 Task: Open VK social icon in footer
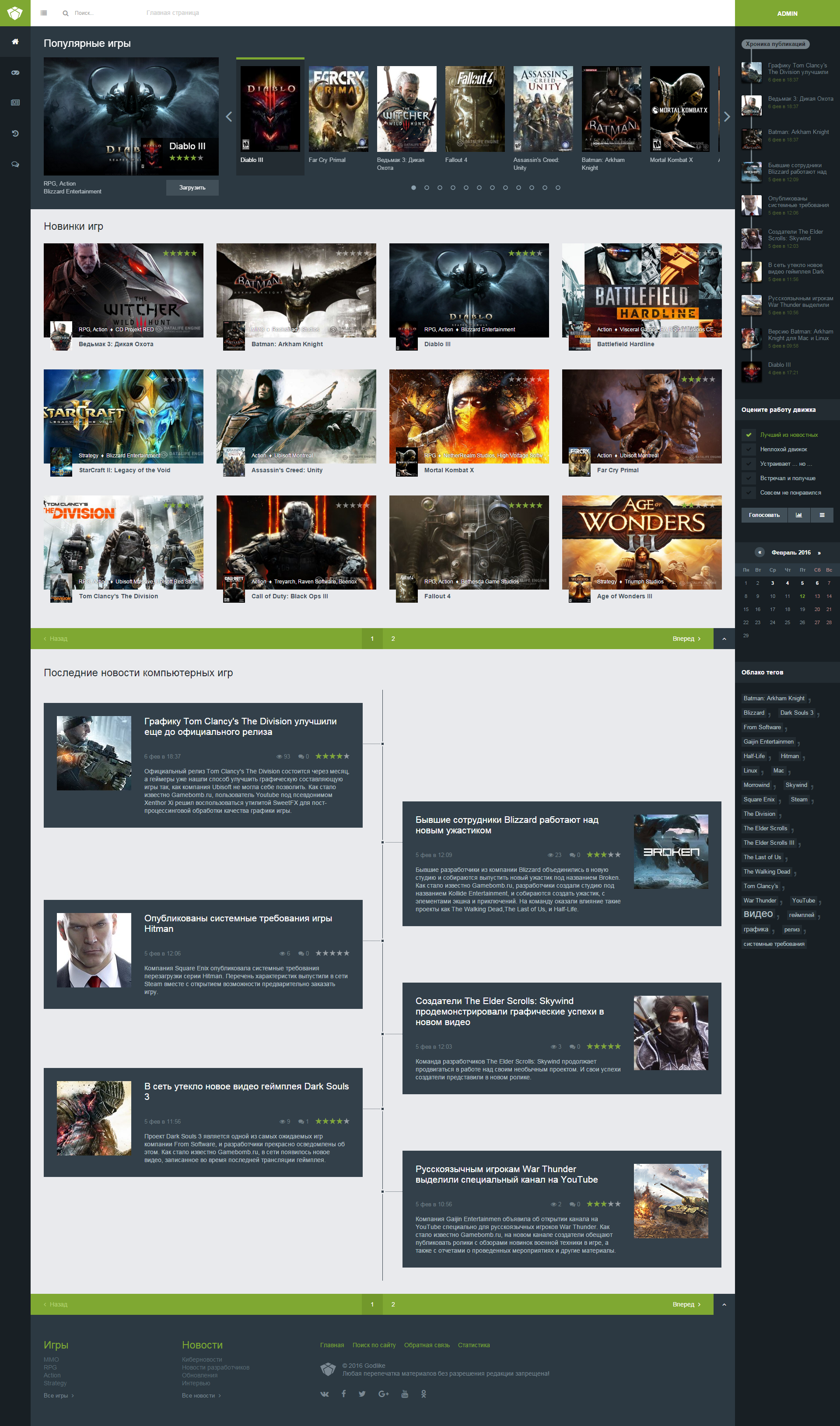(324, 1394)
